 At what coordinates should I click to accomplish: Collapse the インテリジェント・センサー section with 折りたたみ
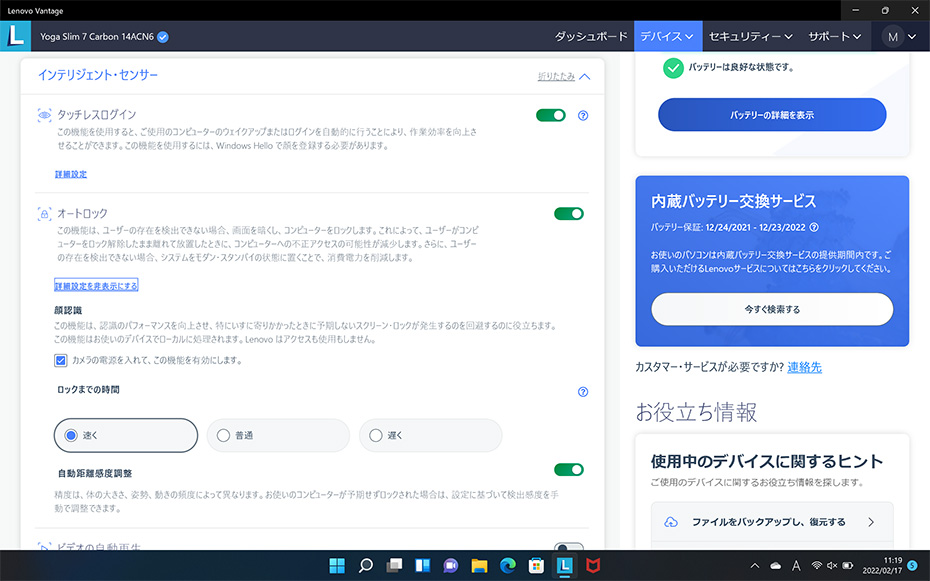pyautogui.click(x=563, y=76)
